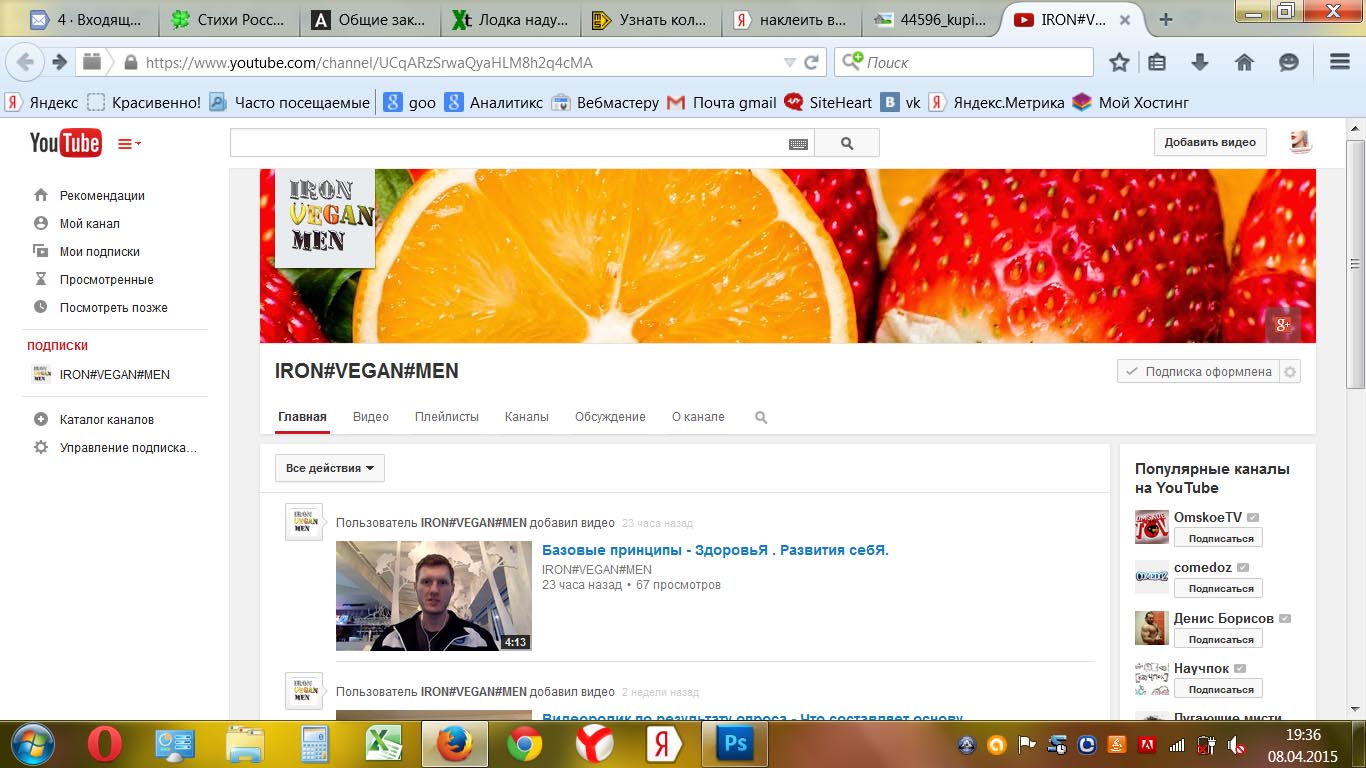Click the browser forward arrow
Viewport: 1366px width, 768px height.
click(60, 62)
